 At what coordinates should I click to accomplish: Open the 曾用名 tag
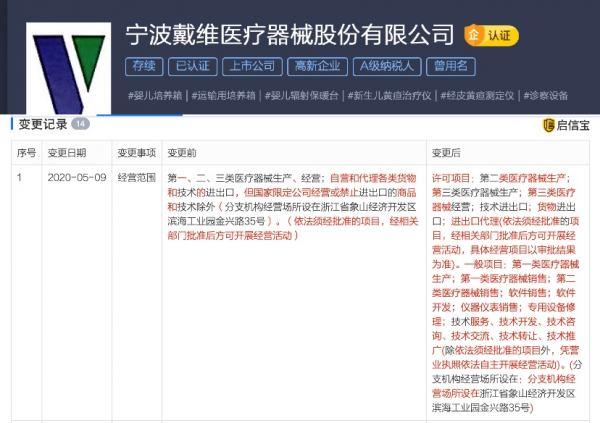click(451, 67)
